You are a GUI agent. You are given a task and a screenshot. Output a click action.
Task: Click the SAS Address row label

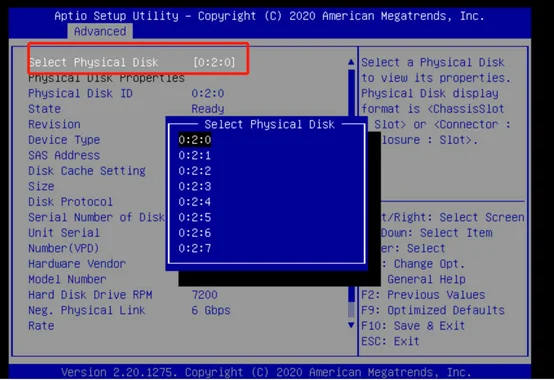pos(64,156)
